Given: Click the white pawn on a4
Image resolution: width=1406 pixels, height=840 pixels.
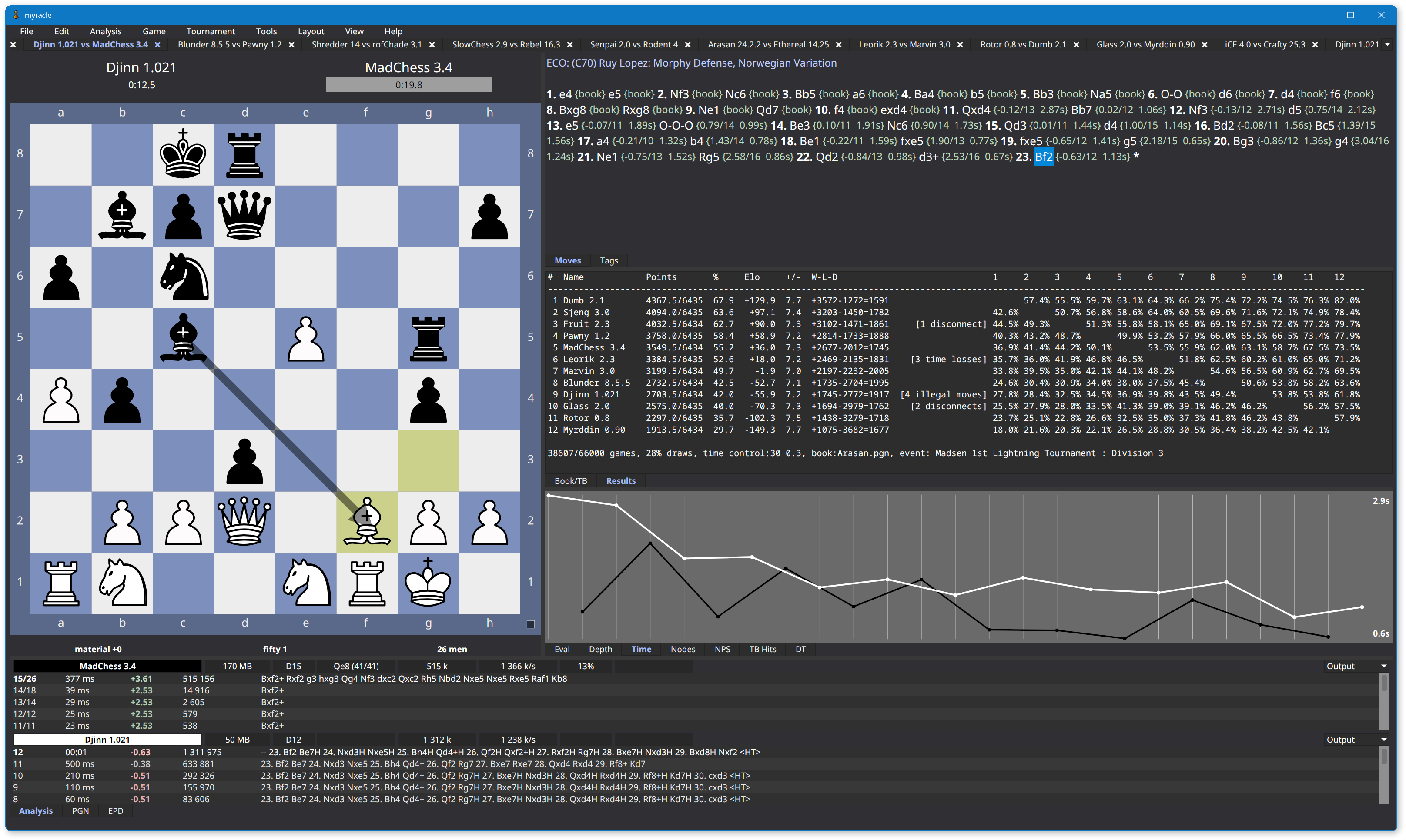Looking at the screenshot, I should pyautogui.click(x=60, y=400).
